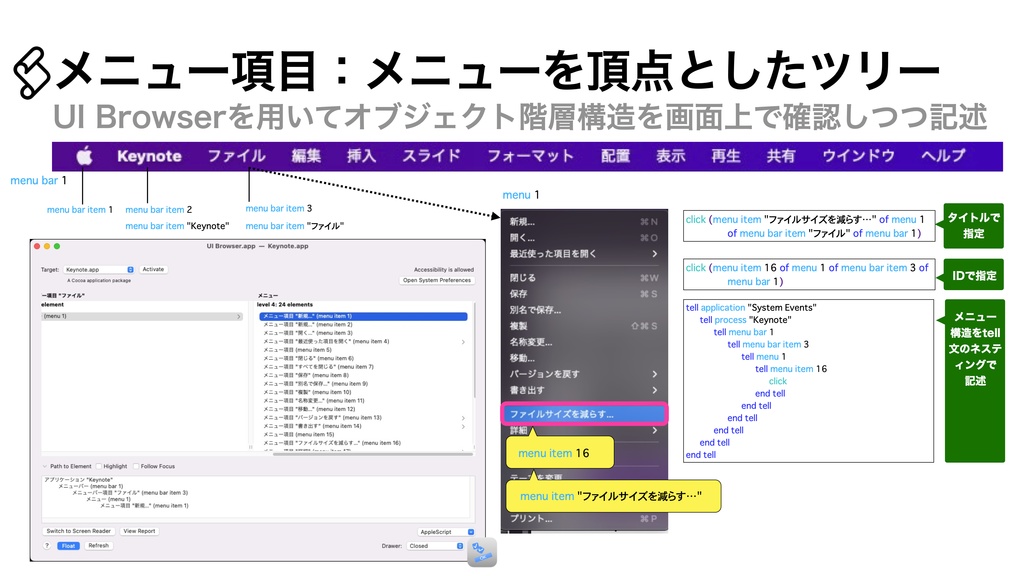1024x576 pixels.
Task: Click the Activate button
Action: 153,269
